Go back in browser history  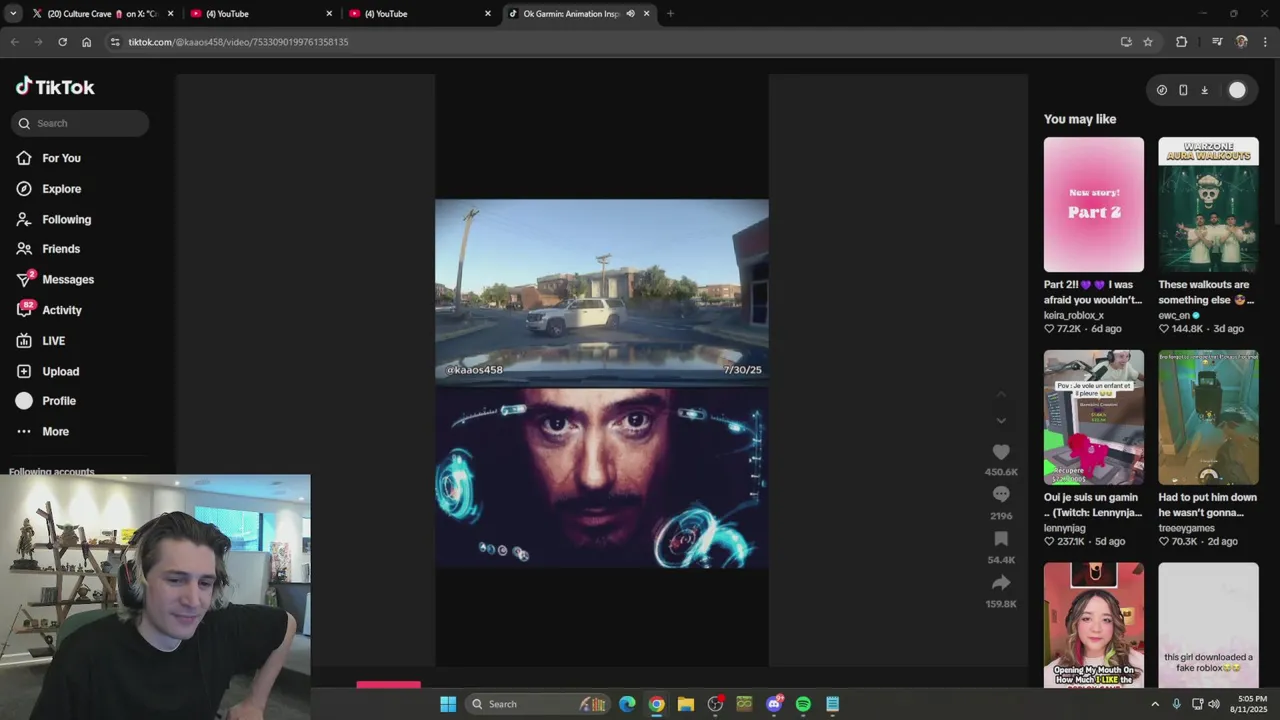click(x=14, y=42)
